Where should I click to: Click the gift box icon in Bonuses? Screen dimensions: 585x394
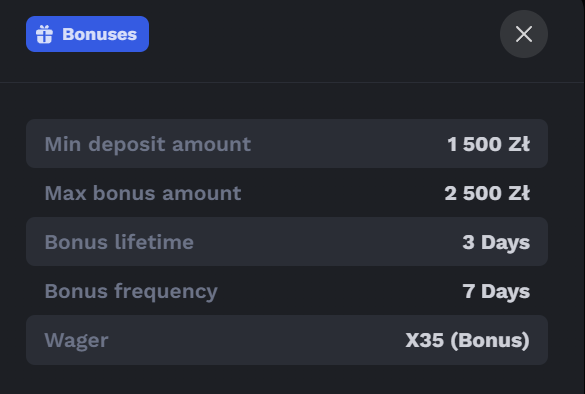pyautogui.click(x=44, y=34)
